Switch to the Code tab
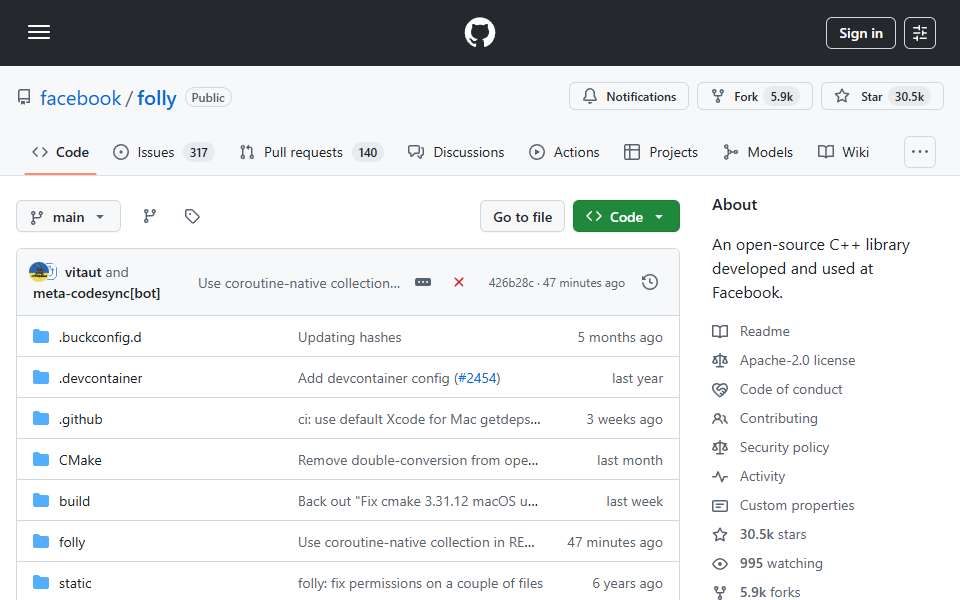Image resolution: width=960 pixels, height=600 pixels. (x=61, y=152)
